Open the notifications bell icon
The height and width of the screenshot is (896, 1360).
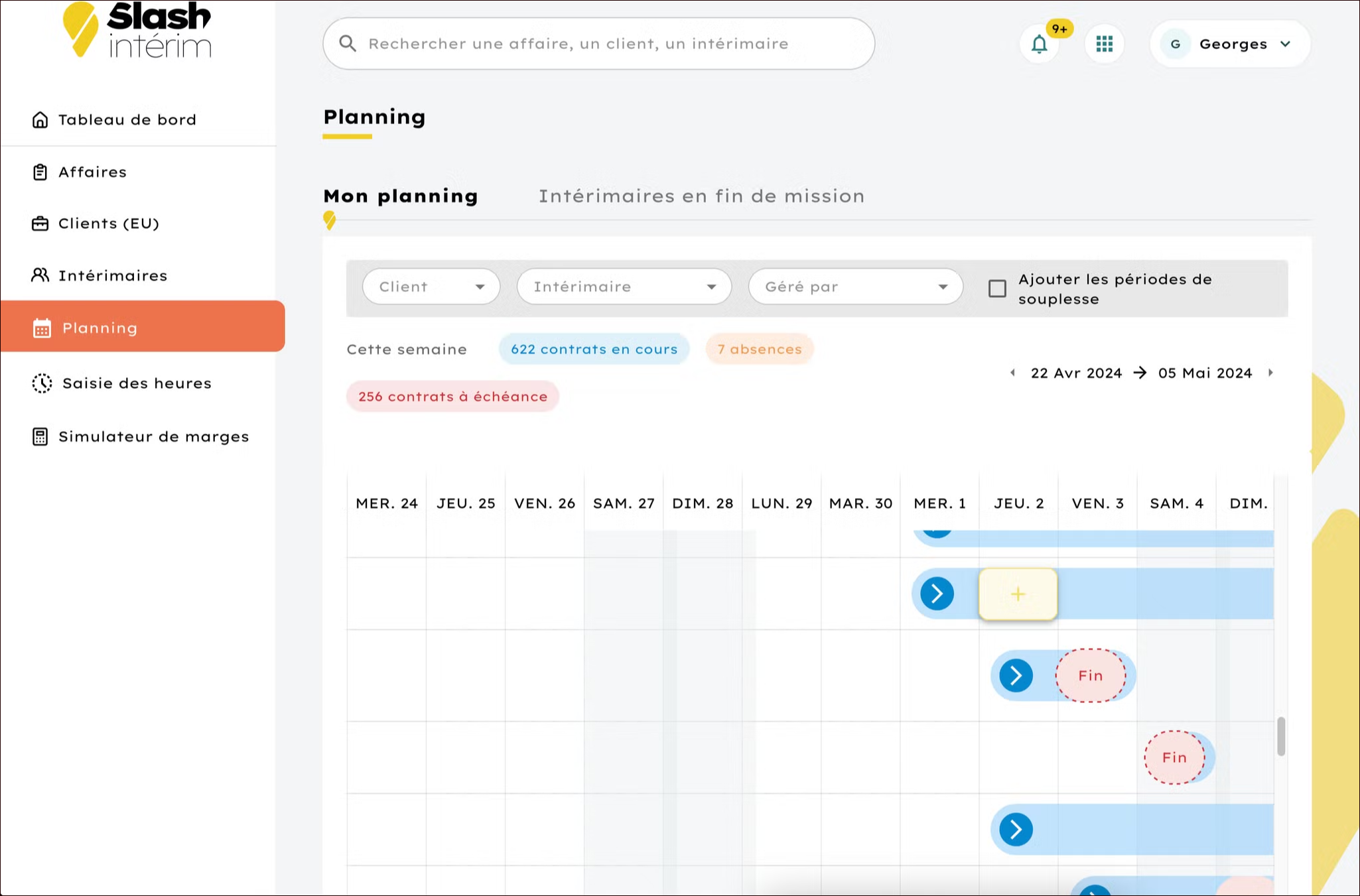tap(1039, 44)
